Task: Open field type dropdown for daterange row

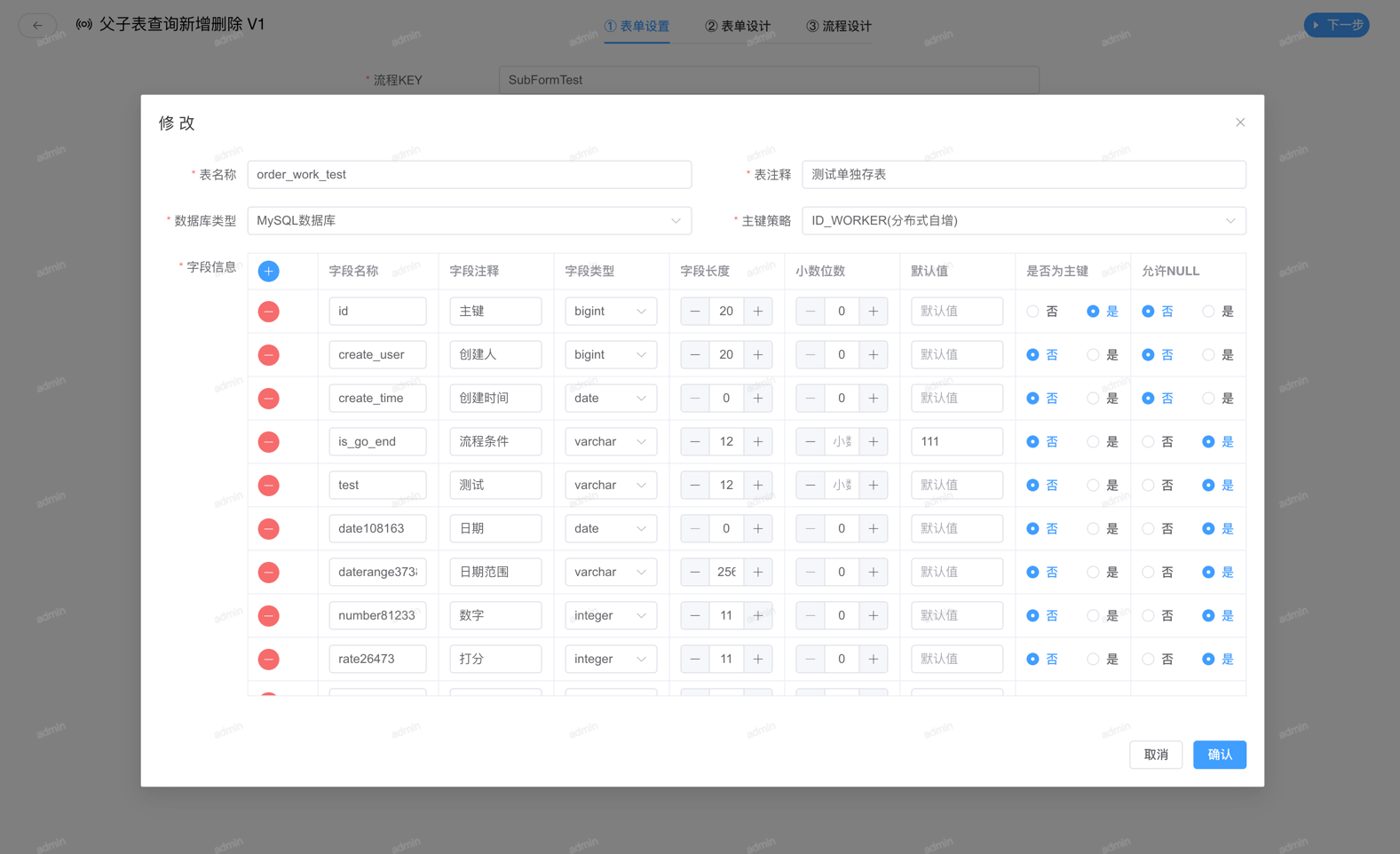Action: (x=610, y=573)
